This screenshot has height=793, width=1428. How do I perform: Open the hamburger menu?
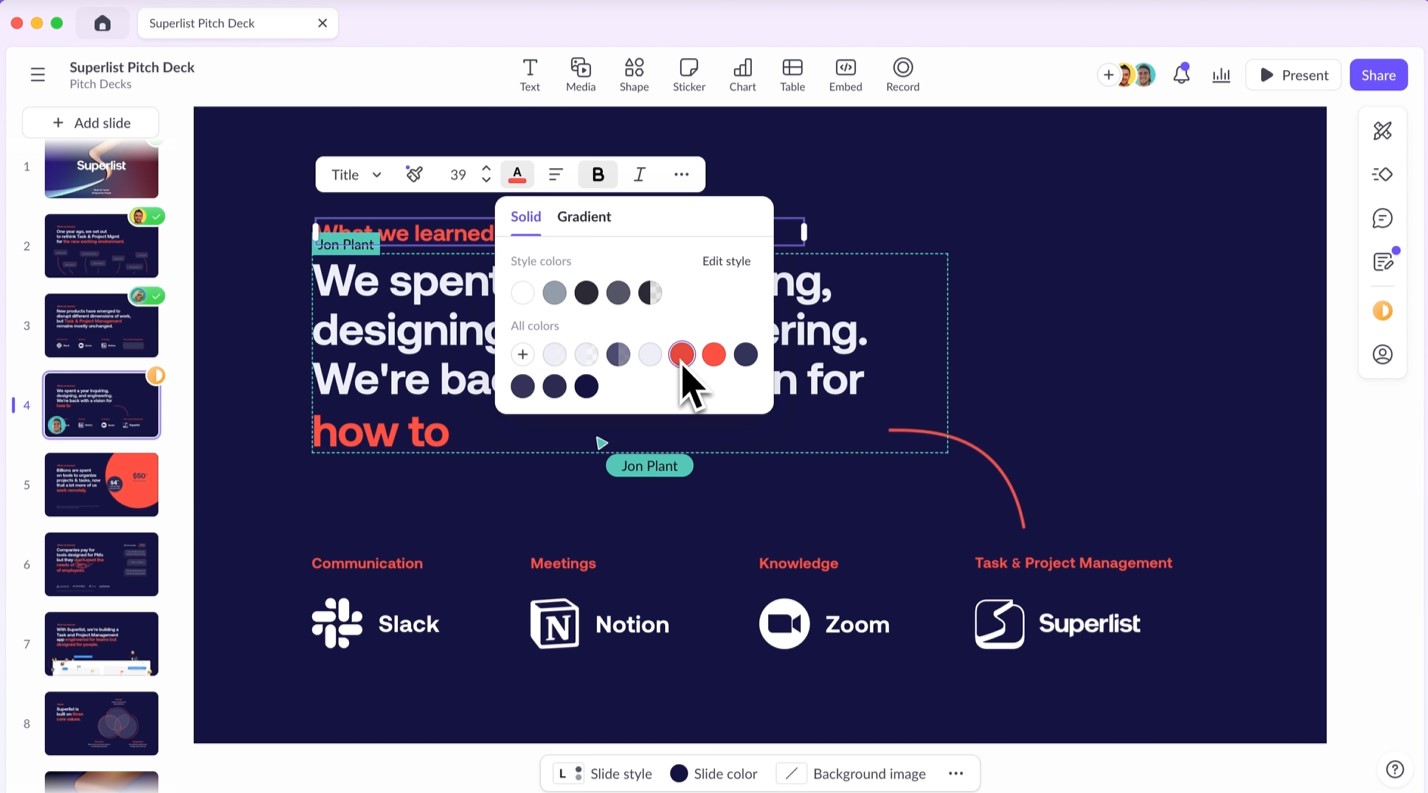(x=38, y=74)
